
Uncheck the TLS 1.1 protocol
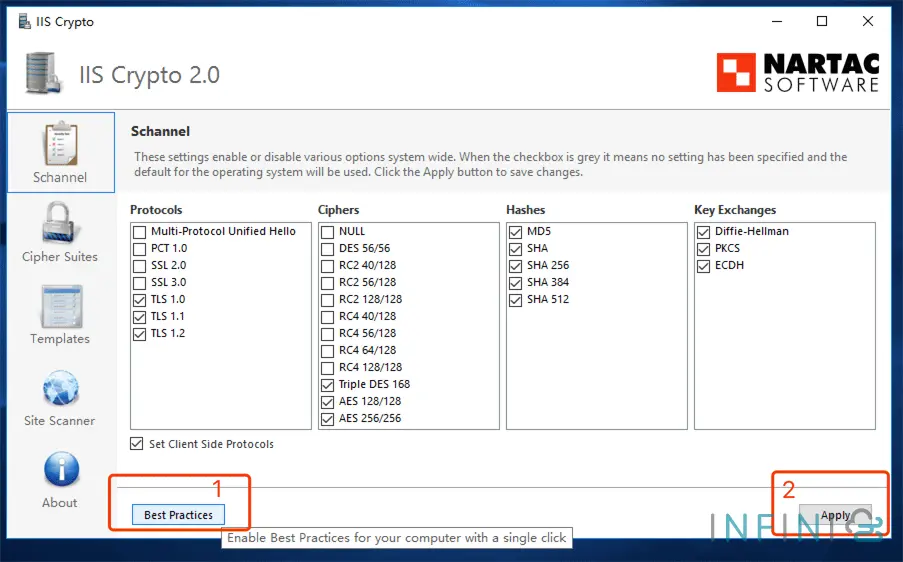(139, 317)
